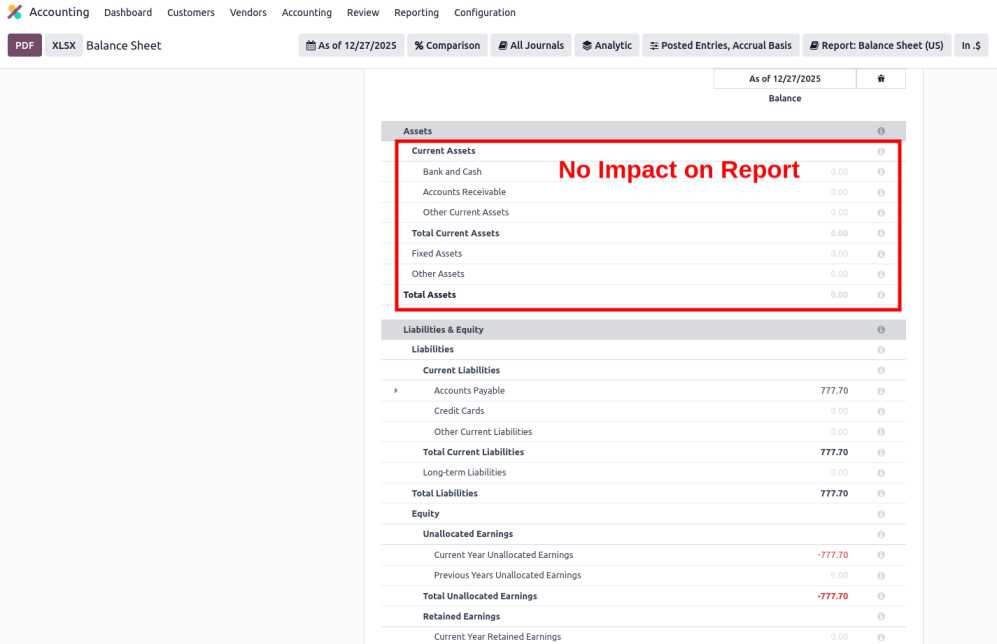Click info icon on Current Year Unallocated Earnings
Screen dimensions: 997x644
coord(881,555)
